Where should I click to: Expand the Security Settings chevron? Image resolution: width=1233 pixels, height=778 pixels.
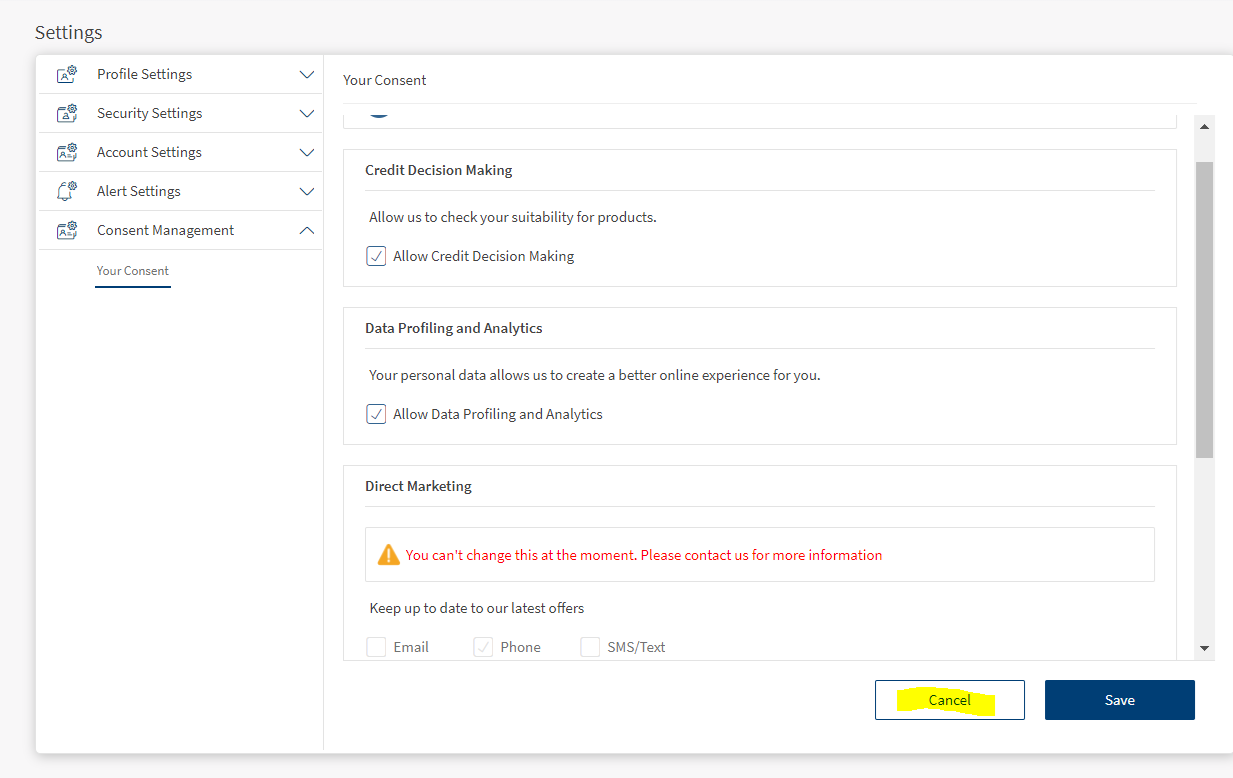click(x=307, y=114)
